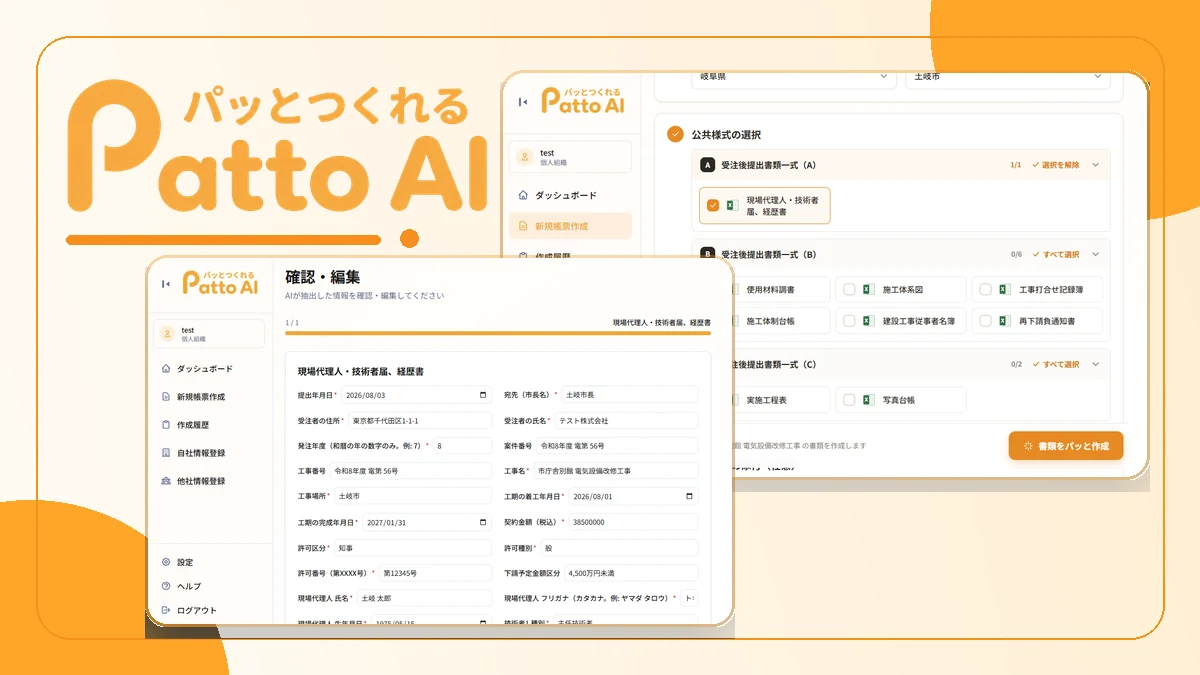Click the 工事場所 field showing 土岐市
Viewport: 1200px width, 675px height.
(413, 496)
